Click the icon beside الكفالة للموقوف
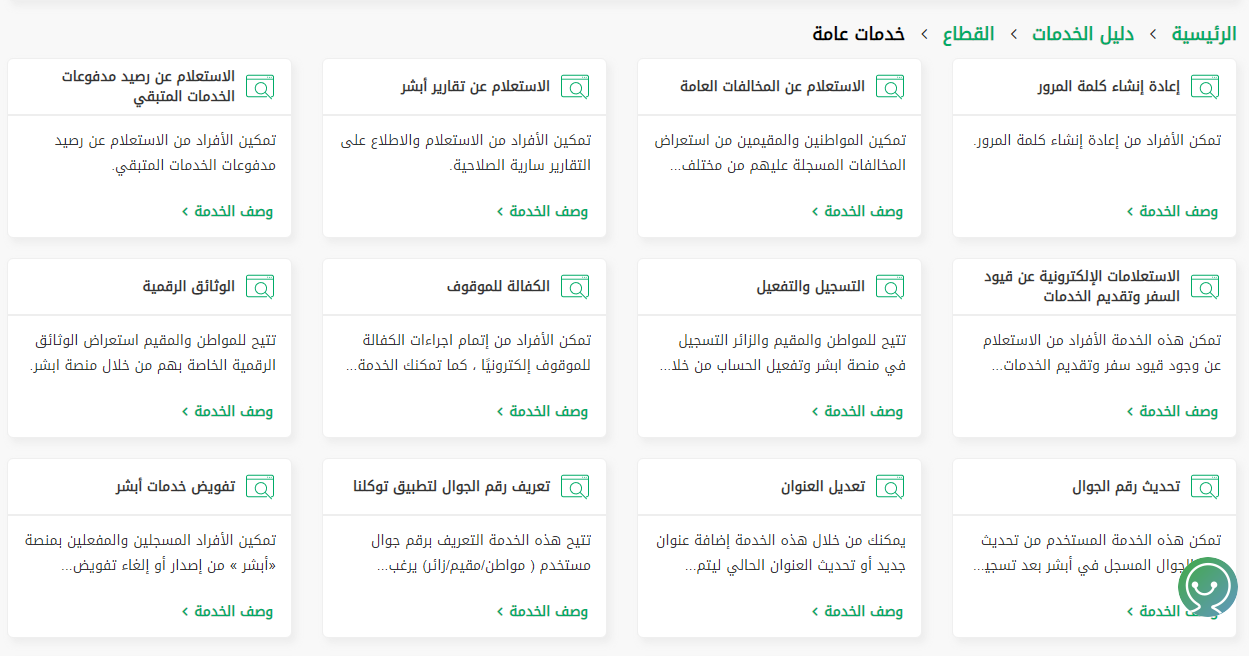 (575, 287)
